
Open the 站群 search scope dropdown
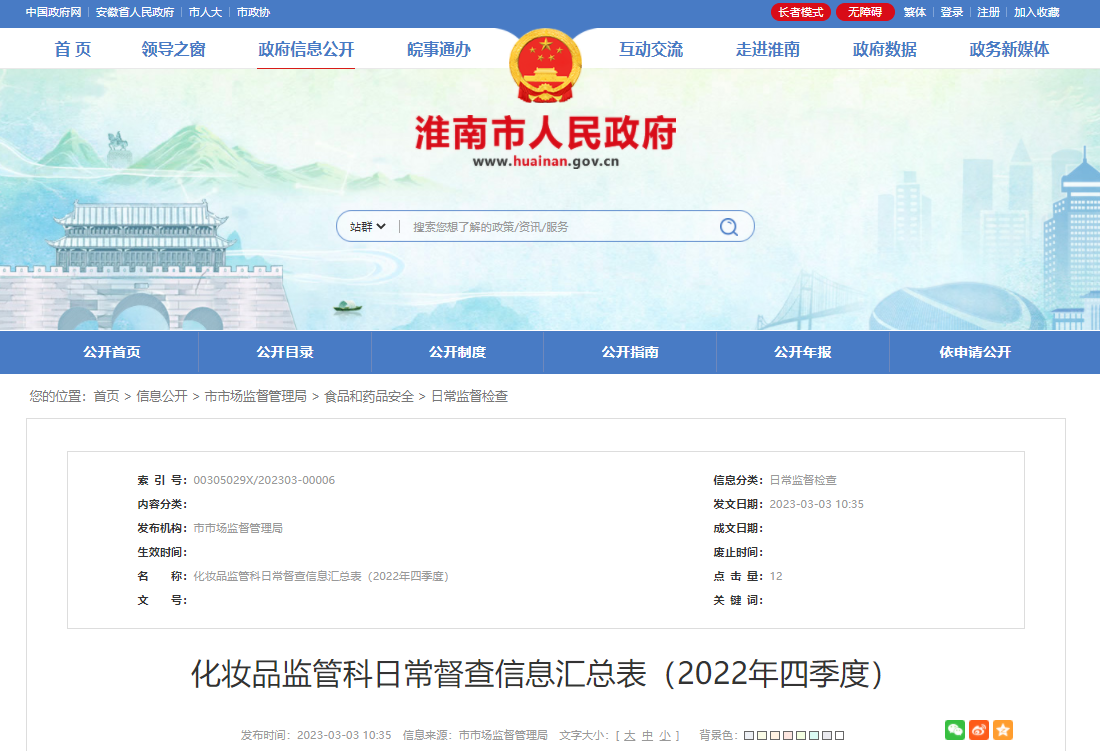pyautogui.click(x=367, y=227)
